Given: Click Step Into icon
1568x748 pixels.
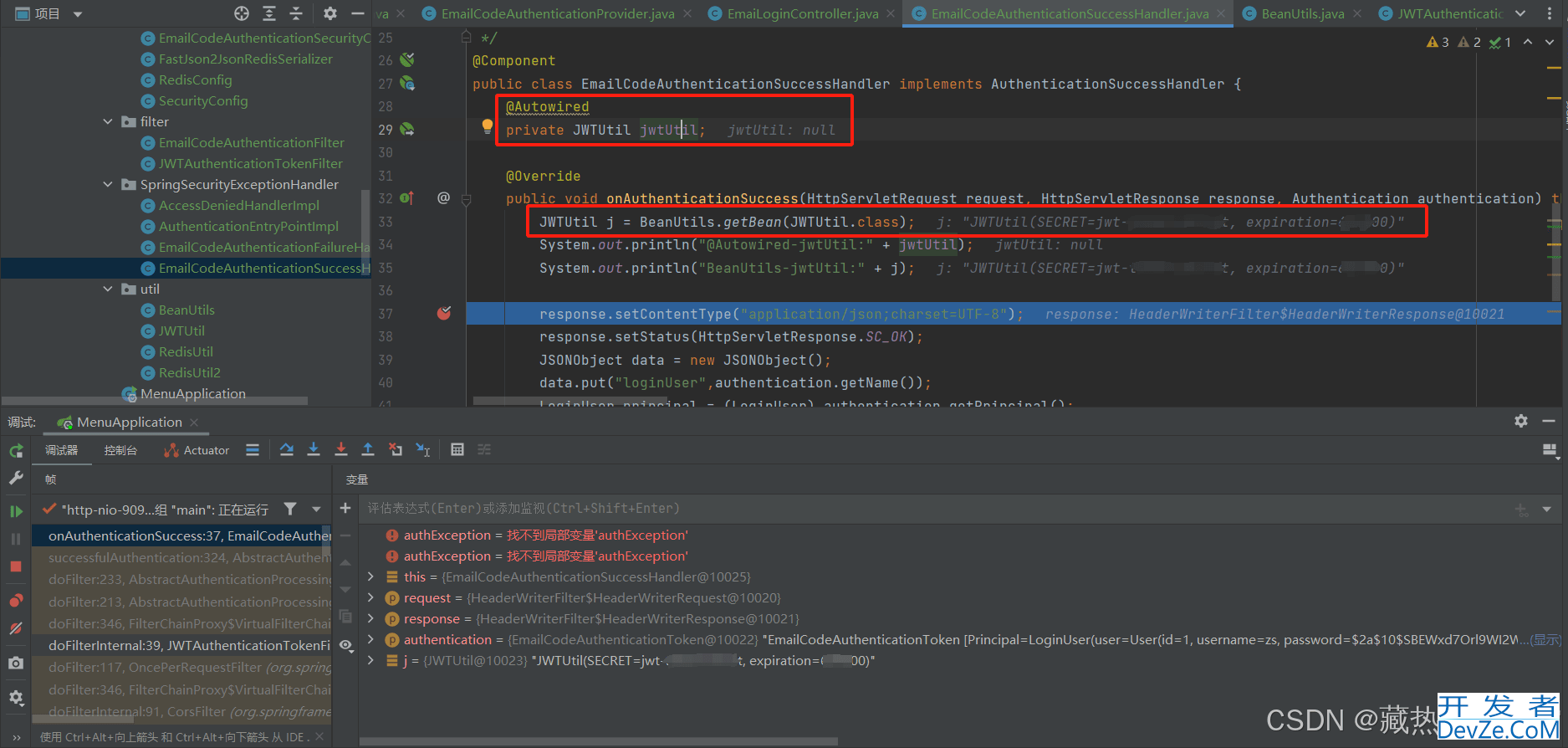Looking at the screenshot, I should coord(314,449).
